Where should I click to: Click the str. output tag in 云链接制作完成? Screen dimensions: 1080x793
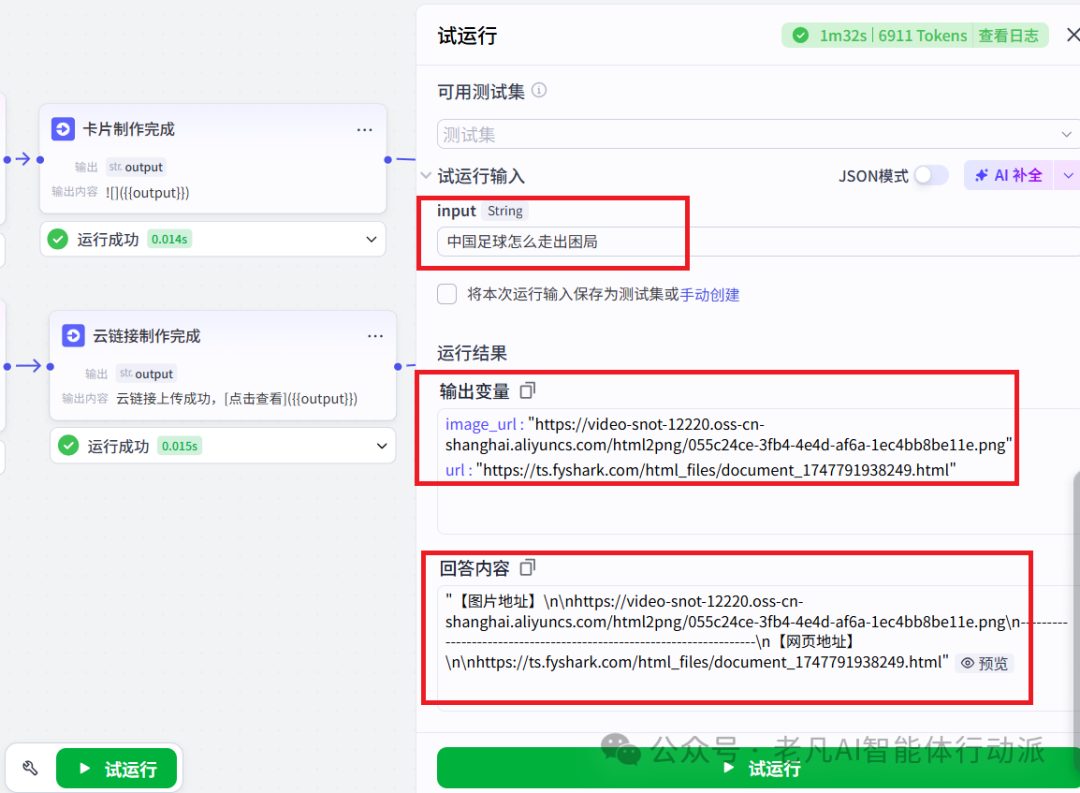[x=146, y=373]
